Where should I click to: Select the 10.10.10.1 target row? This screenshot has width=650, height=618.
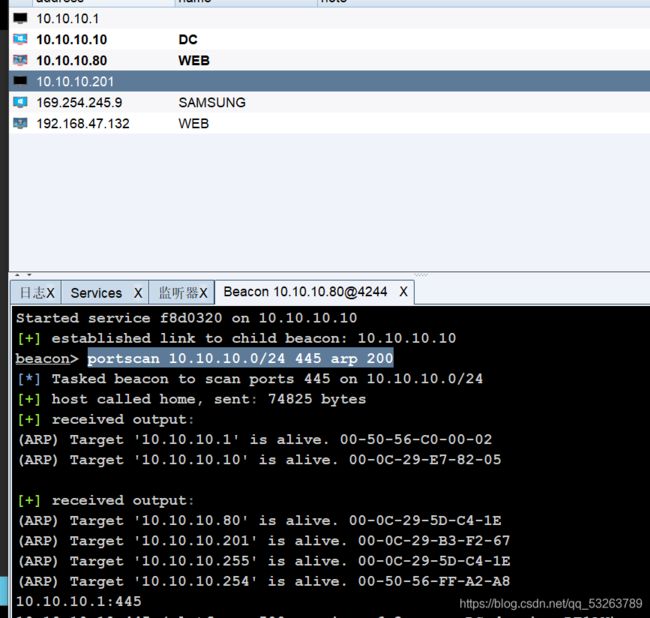click(x=329, y=18)
